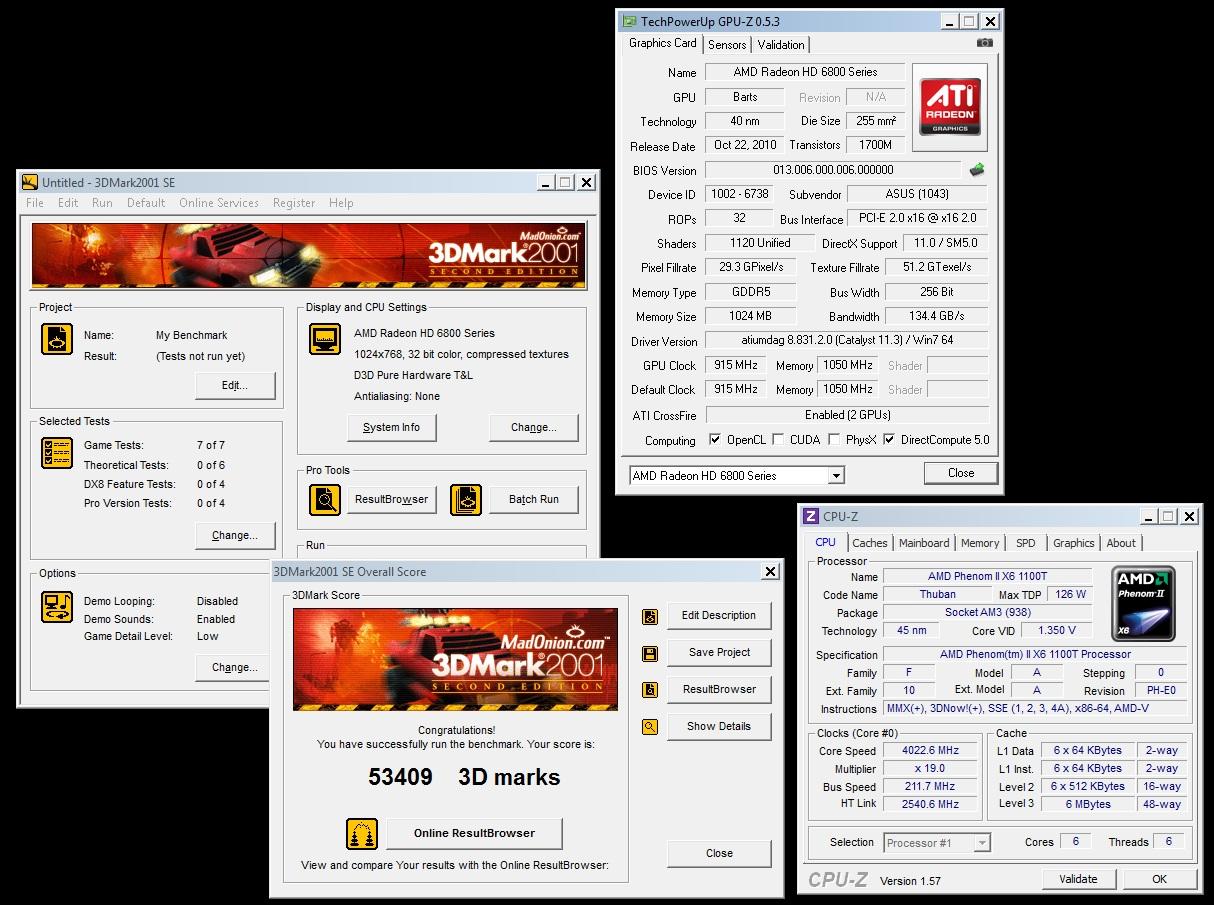
Task: Click the Save Project button
Action: click(x=719, y=653)
